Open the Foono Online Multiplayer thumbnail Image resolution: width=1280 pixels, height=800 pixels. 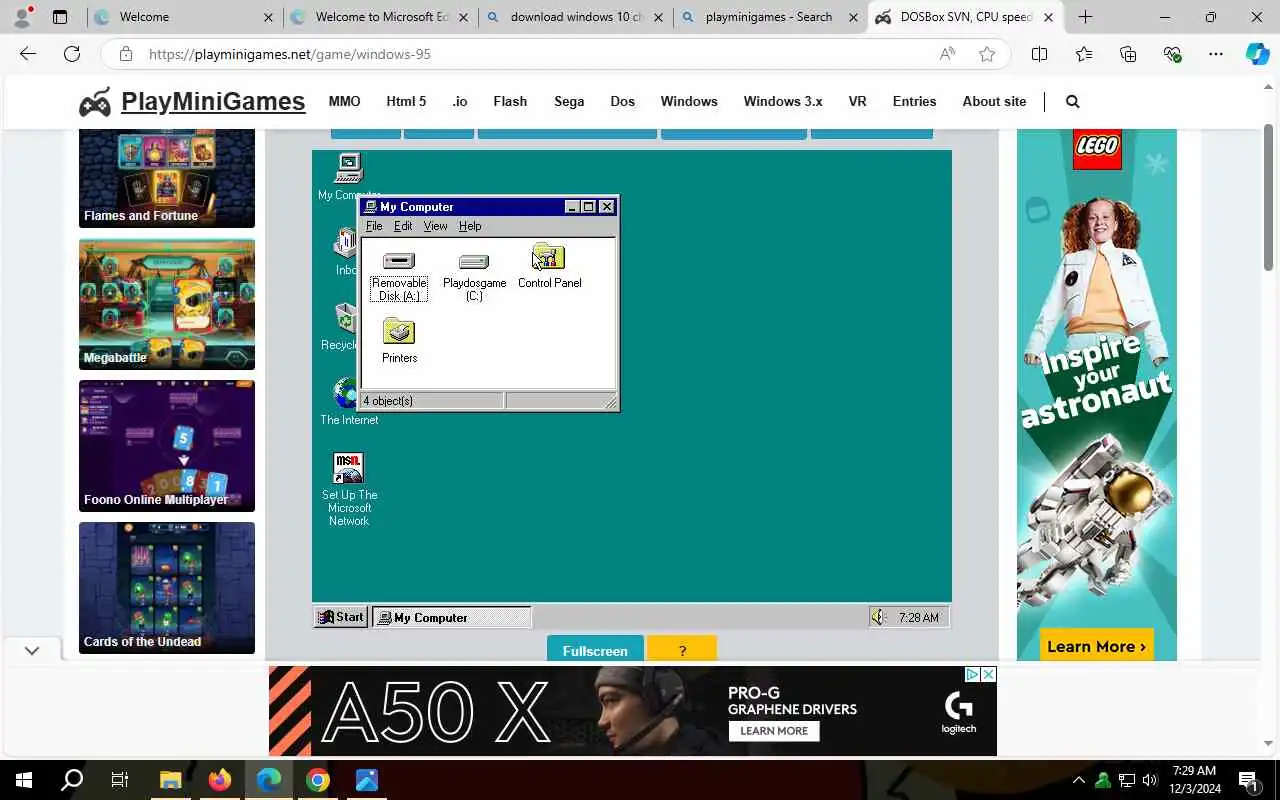coord(167,446)
